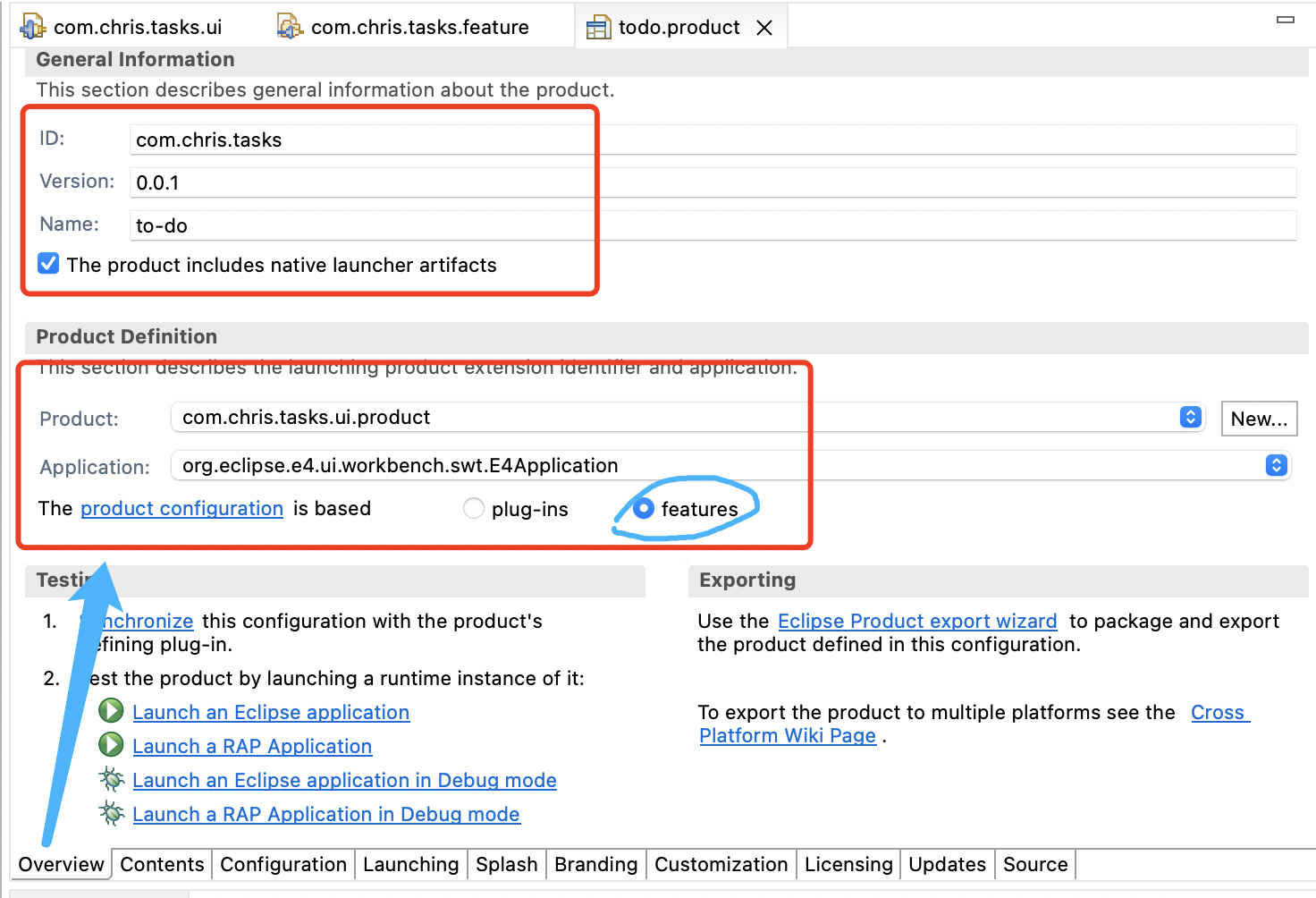Click 'Launch a RAP Application' link
Image resolution: width=1316 pixels, height=898 pixels.
[252, 746]
